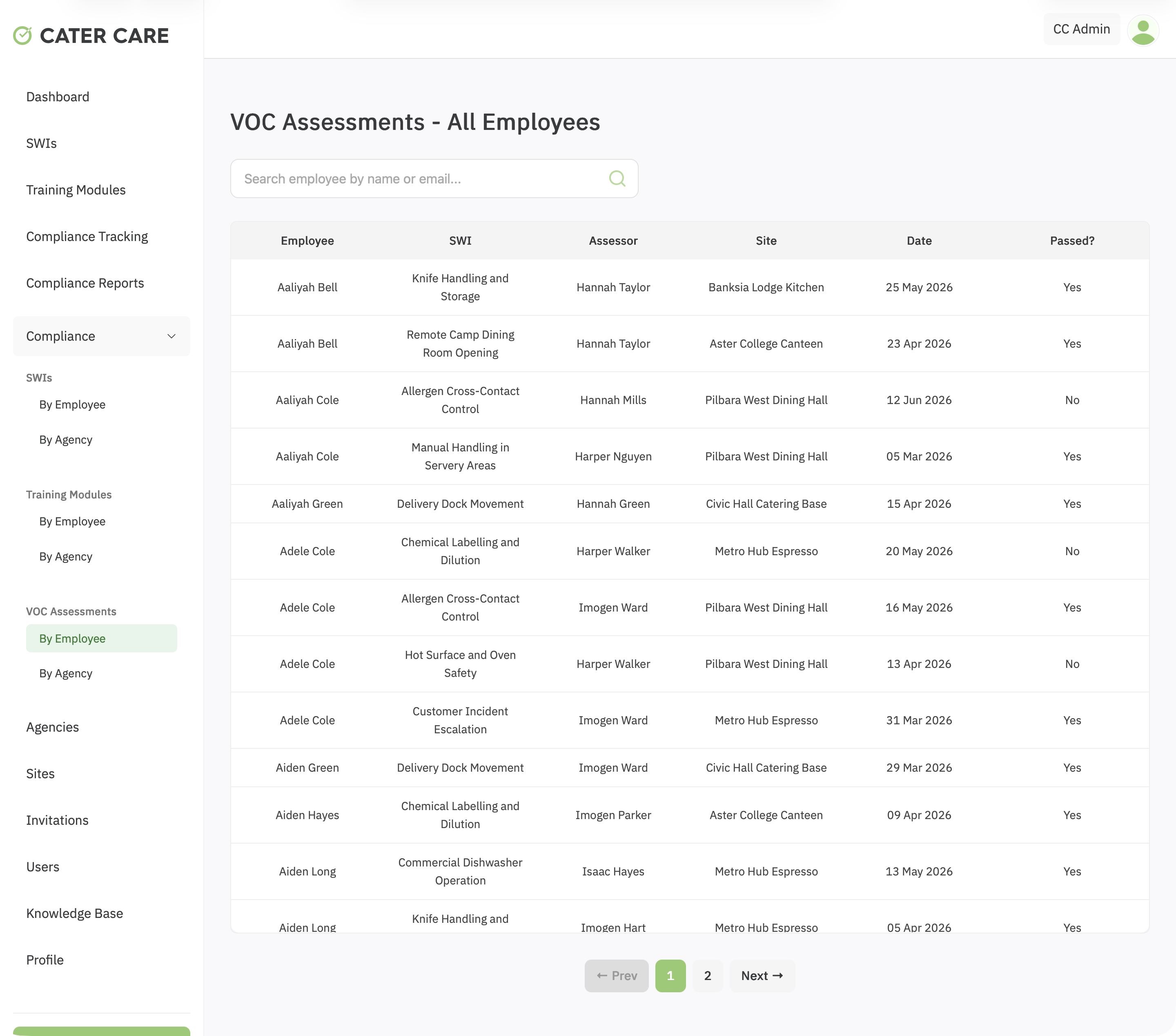Open SWIs in the main sidebar
The height and width of the screenshot is (1036, 1176).
41,143
